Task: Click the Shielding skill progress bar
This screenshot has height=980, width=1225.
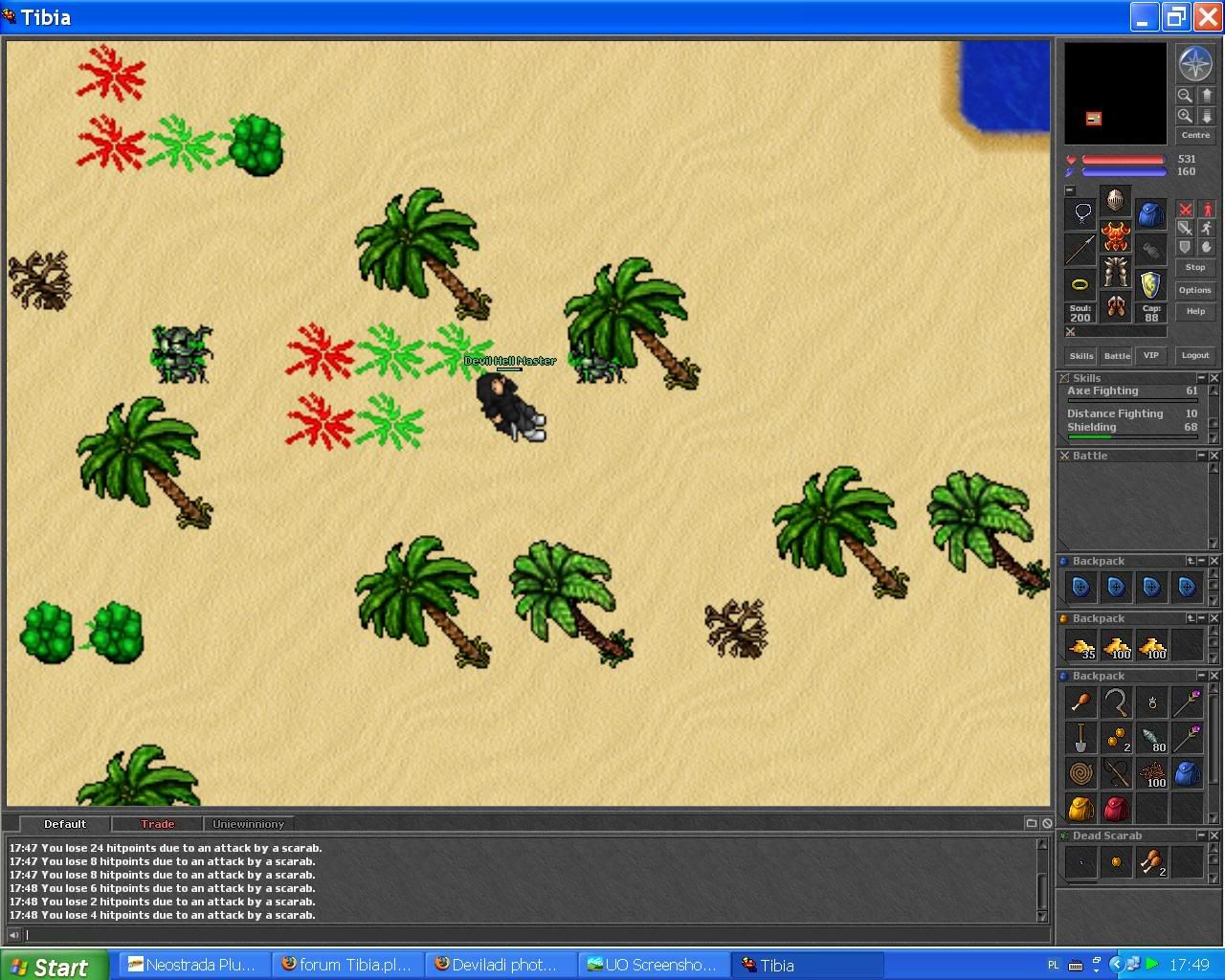Action: pyautogui.click(x=1132, y=436)
